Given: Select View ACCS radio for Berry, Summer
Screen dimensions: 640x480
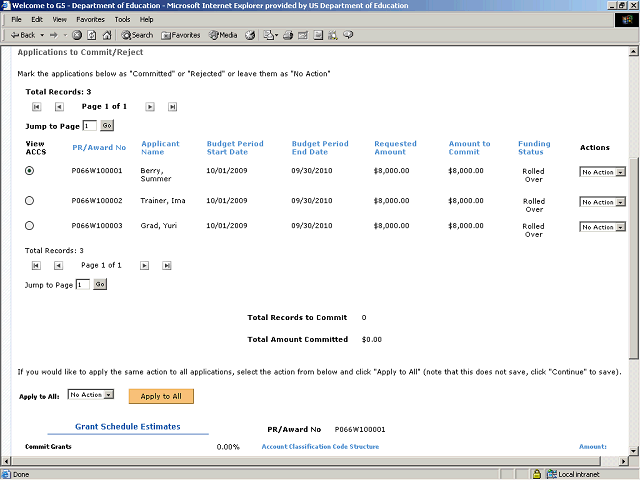Looking at the screenshot, I should 29,171.
